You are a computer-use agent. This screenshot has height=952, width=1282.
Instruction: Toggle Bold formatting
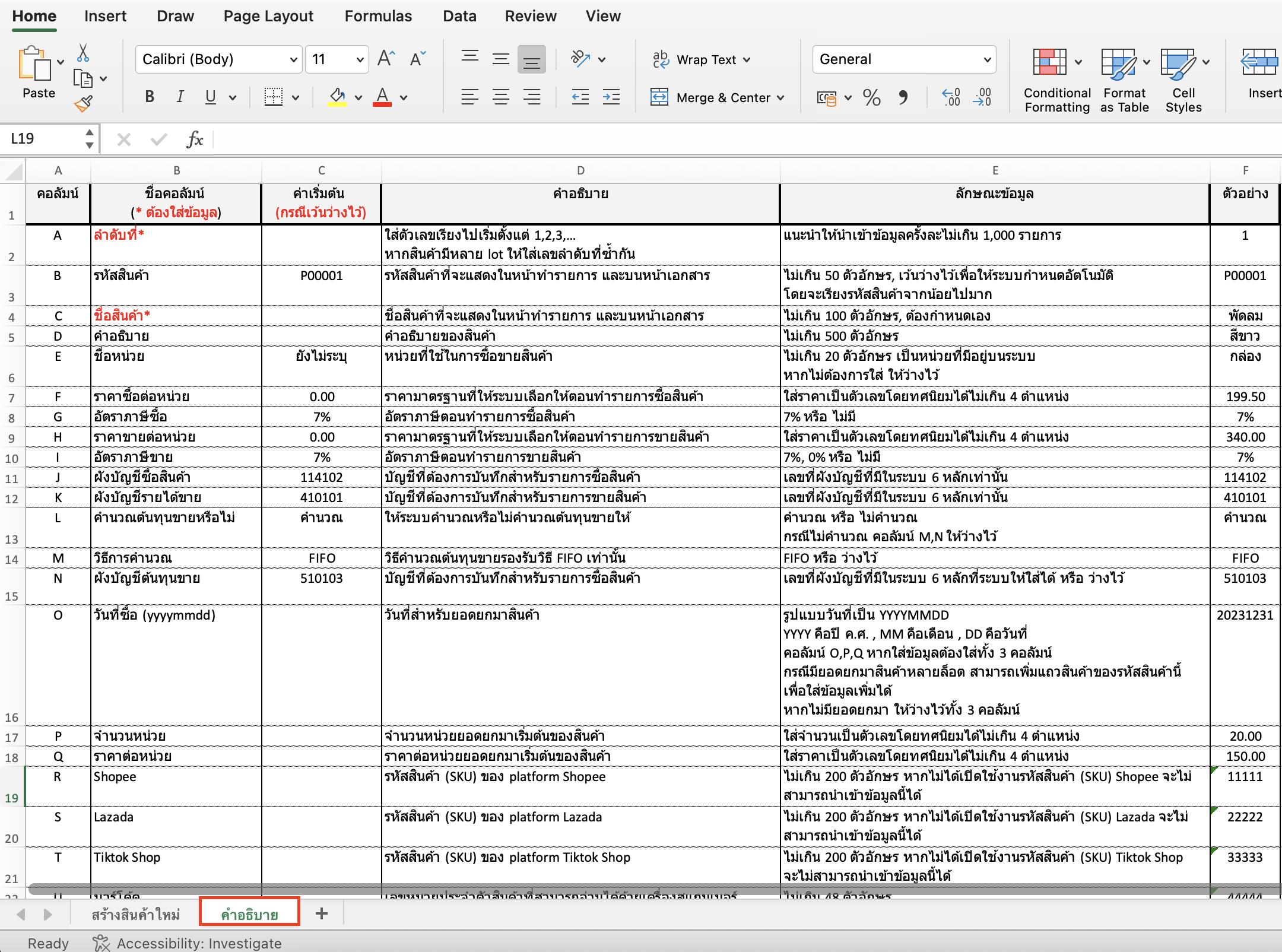[150, 97]
